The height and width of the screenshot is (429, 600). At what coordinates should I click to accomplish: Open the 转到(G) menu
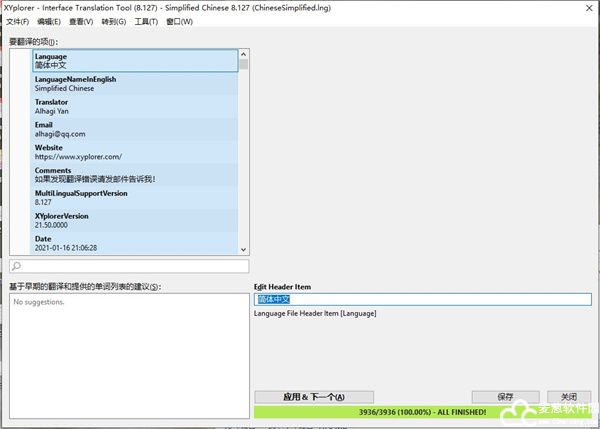(x=115, y=21)
